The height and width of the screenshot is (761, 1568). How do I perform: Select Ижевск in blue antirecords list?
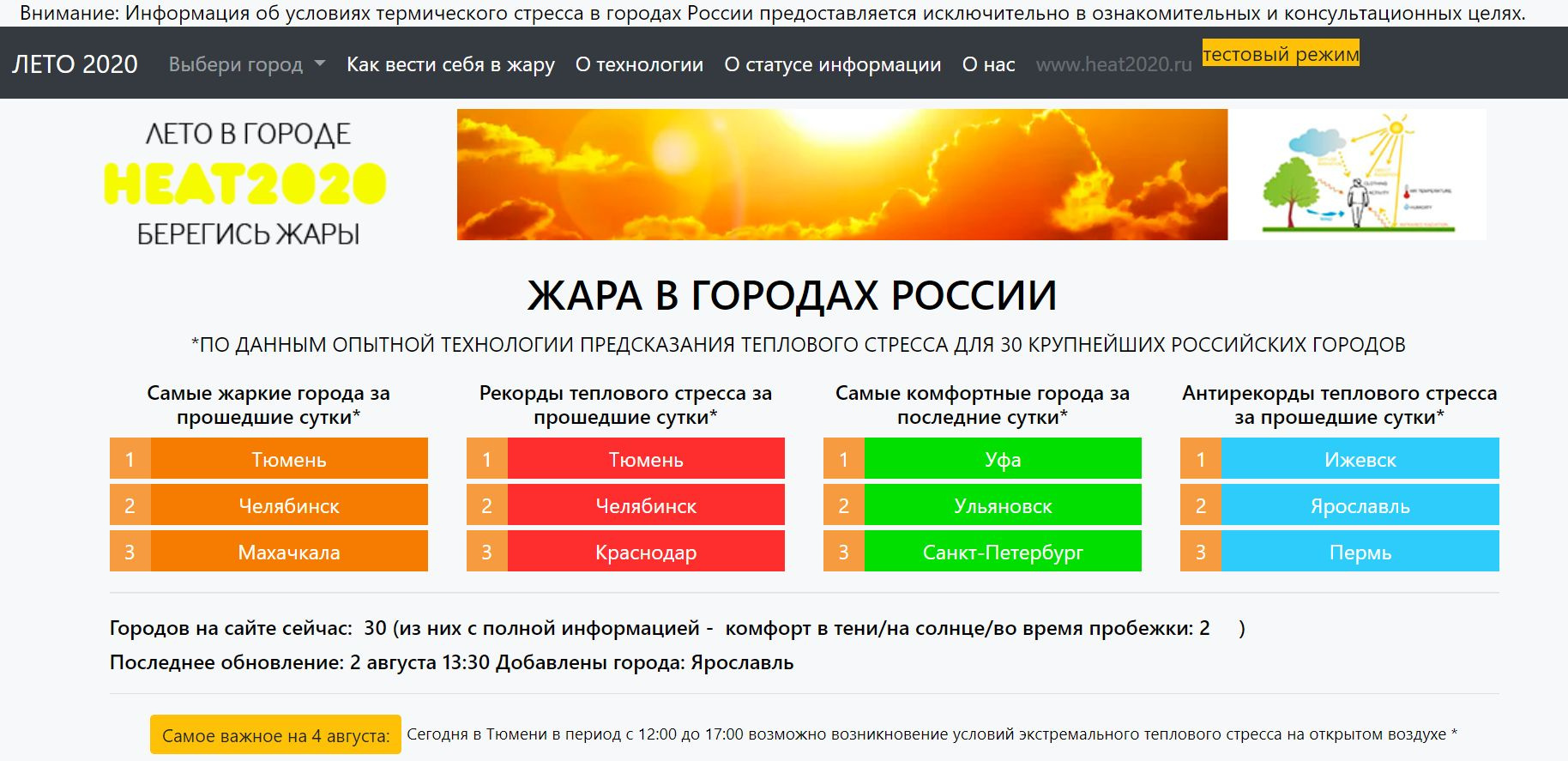coord(1360,459)
